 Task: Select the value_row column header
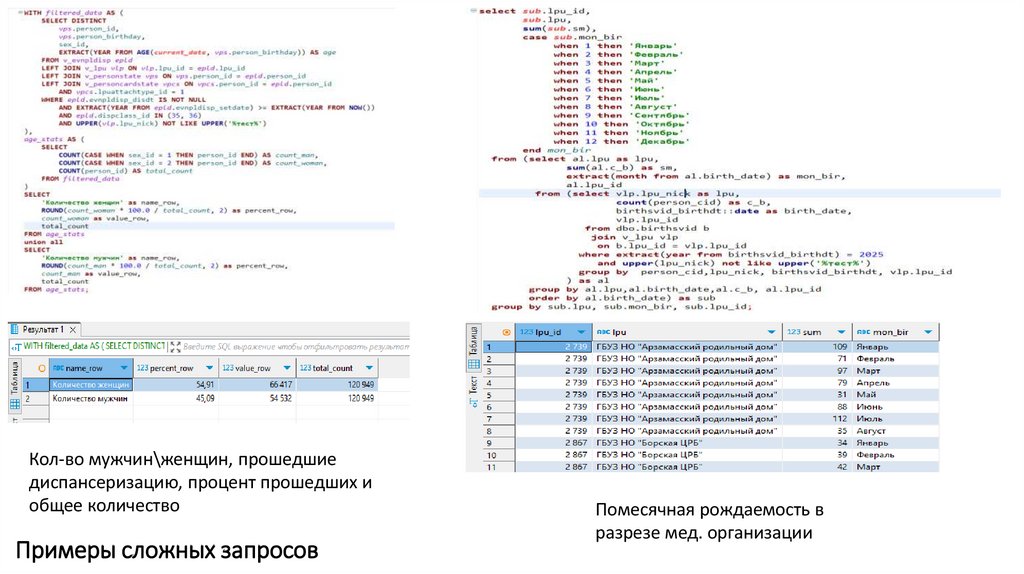pyautogui.click(x=257, y=368)
